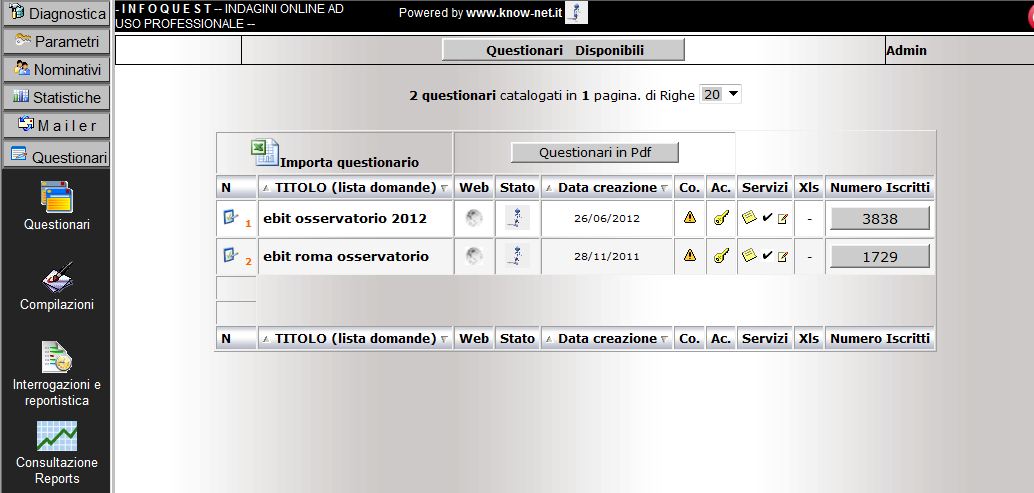This screenshot has width=1034, height=493.
Task: Open the www.know-net.it link
Action: click(514, 13)
